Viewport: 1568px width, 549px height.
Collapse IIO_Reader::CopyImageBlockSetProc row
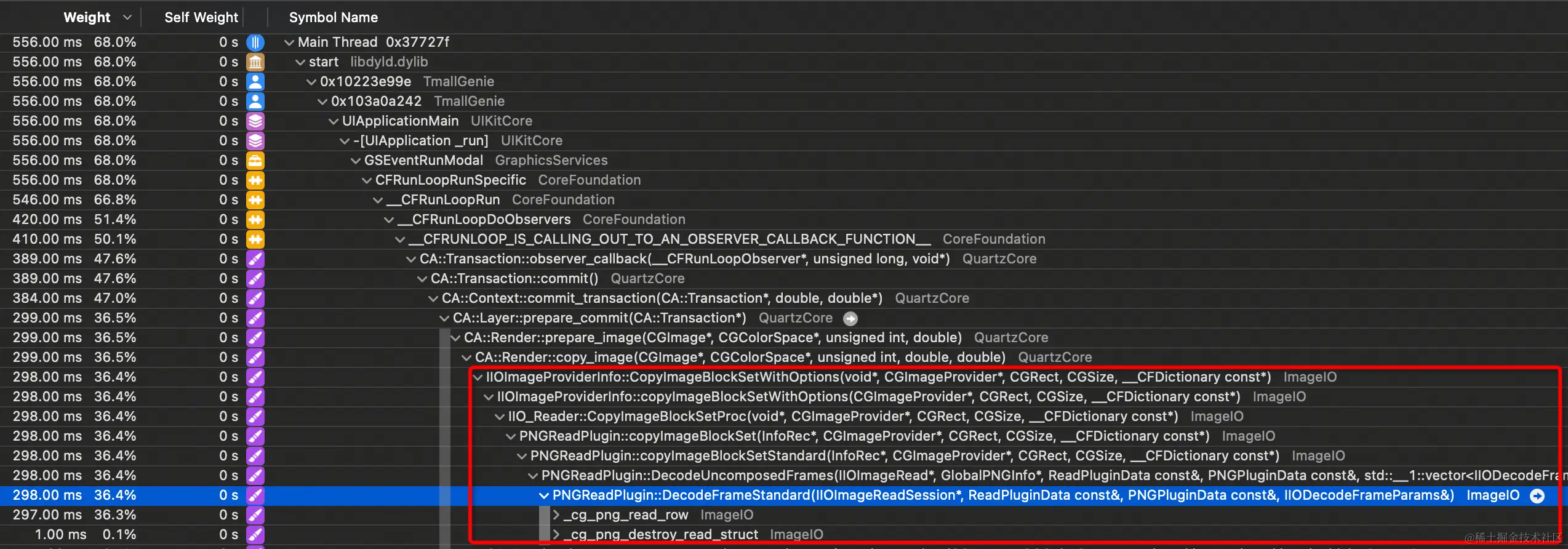(499, 417)
